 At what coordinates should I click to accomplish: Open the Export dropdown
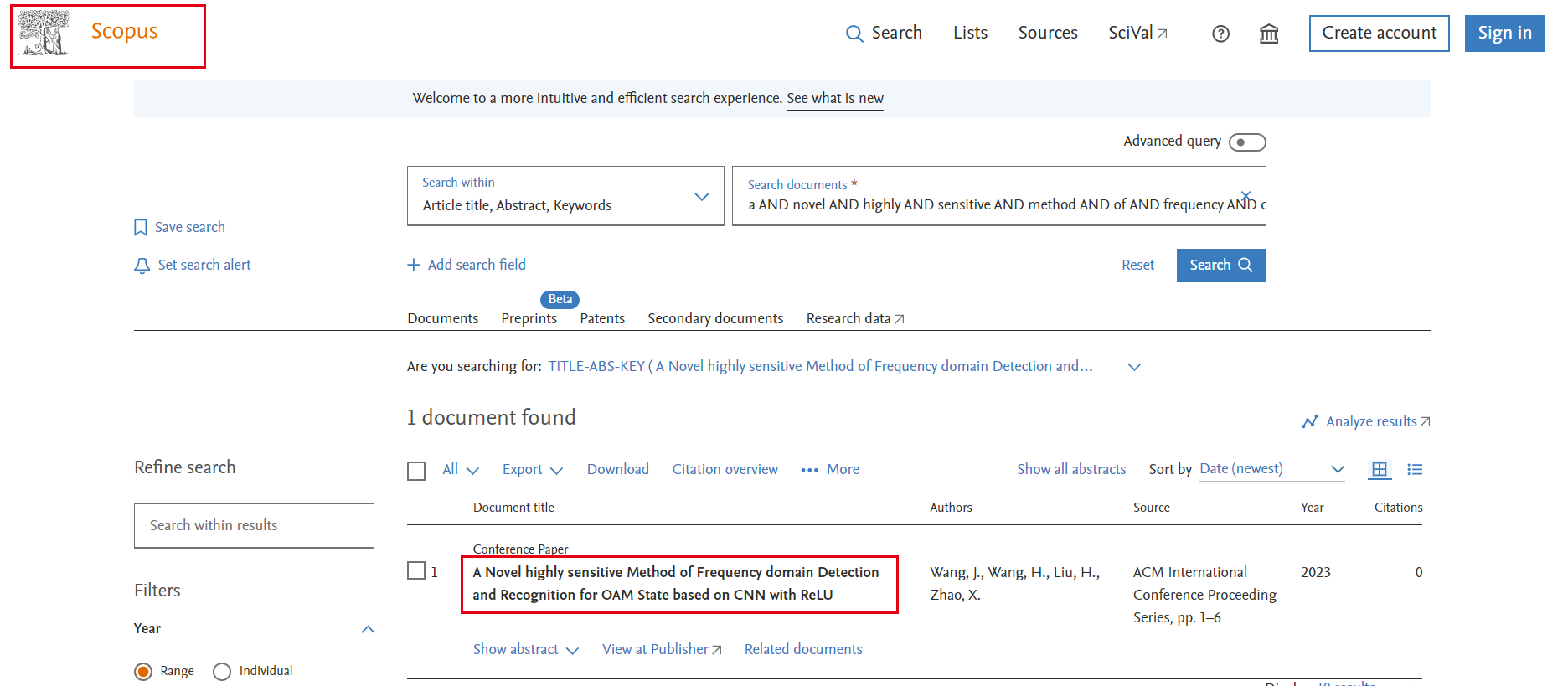point(533,470)
